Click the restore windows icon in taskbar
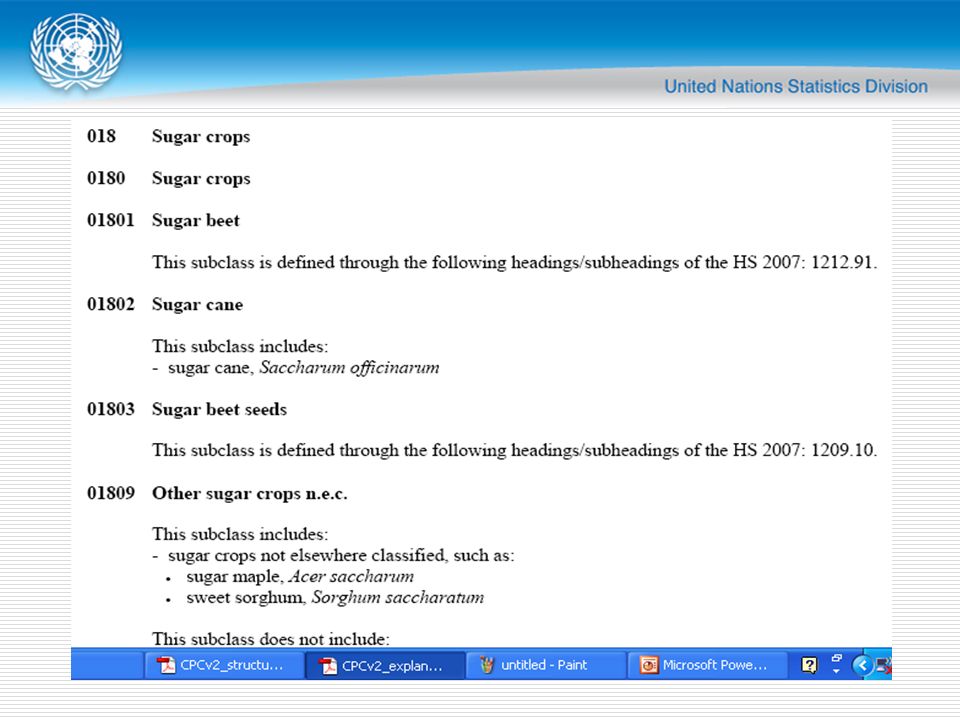 (836, 660)
